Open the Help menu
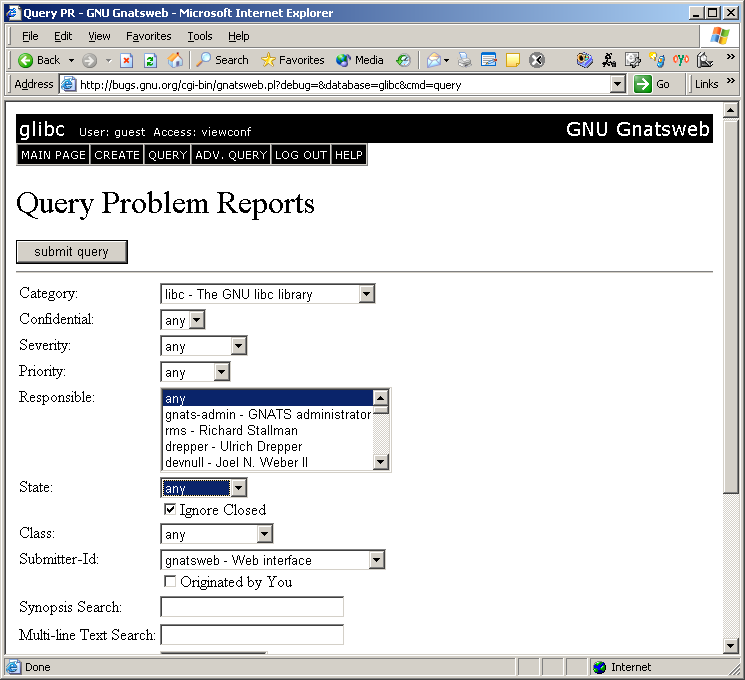745x680 pixels. (x=239, y=36)
